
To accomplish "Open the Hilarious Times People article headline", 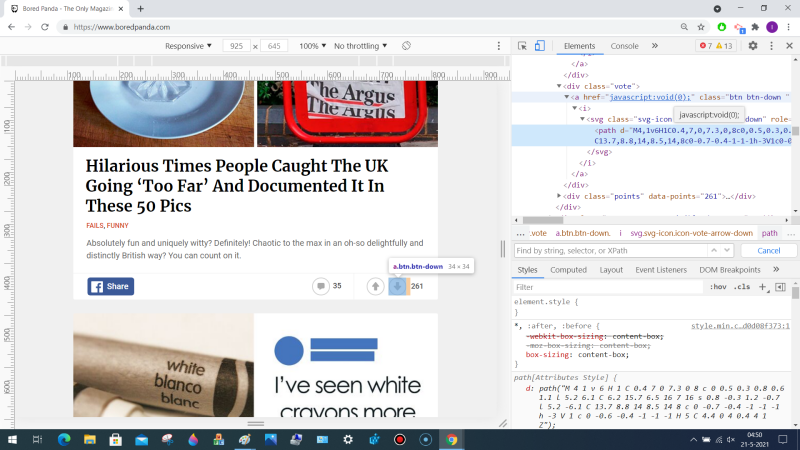I will (237, 186).
